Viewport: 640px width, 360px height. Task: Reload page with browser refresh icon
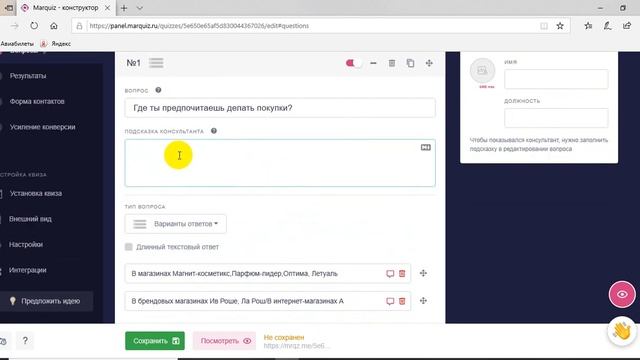point(34,26)
